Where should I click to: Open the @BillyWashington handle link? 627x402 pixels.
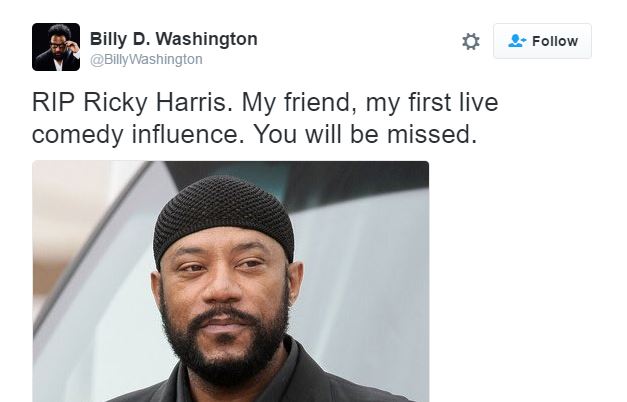coord(146,60)
